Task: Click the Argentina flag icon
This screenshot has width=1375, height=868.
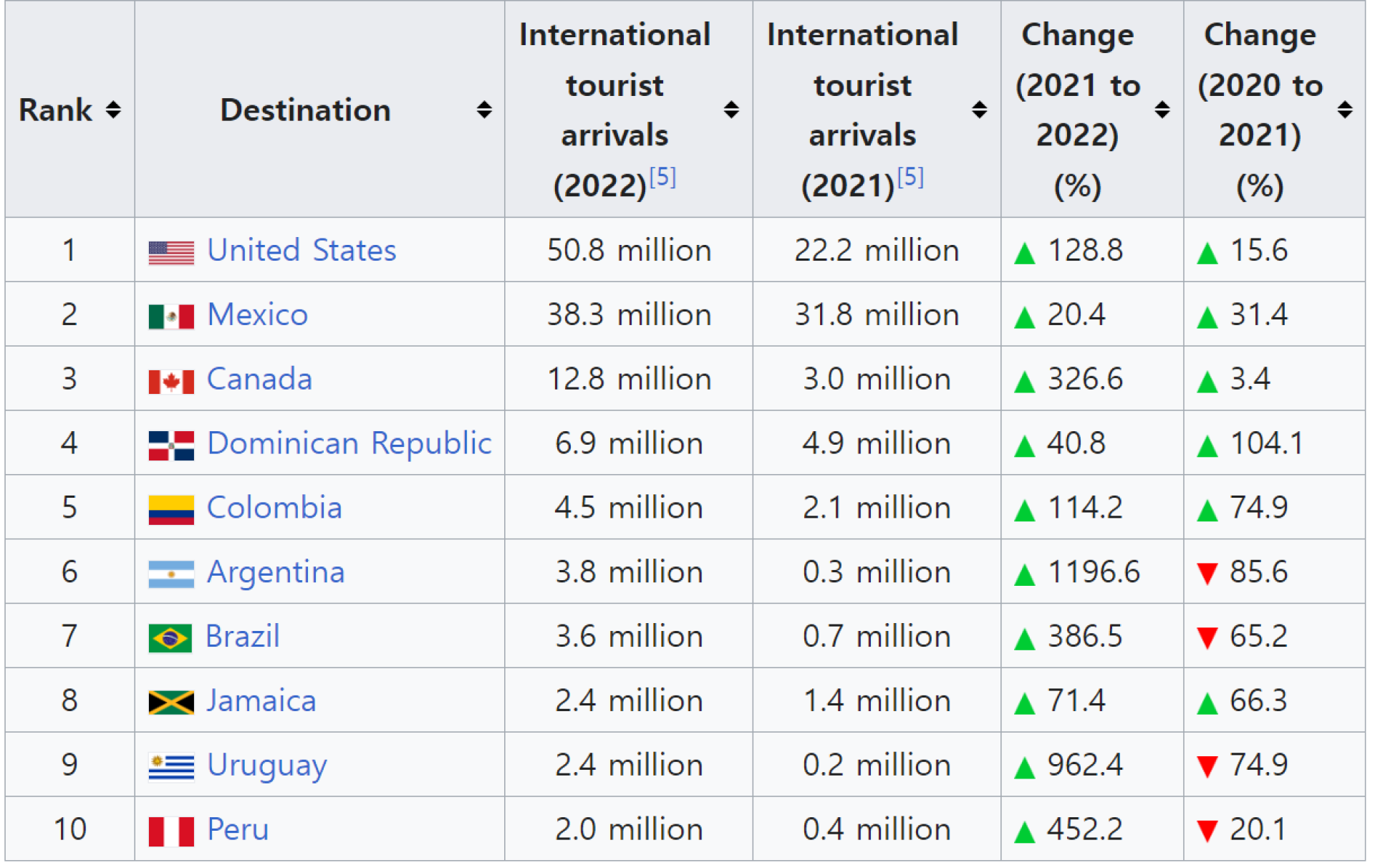Action: click(x=171, y=574)
